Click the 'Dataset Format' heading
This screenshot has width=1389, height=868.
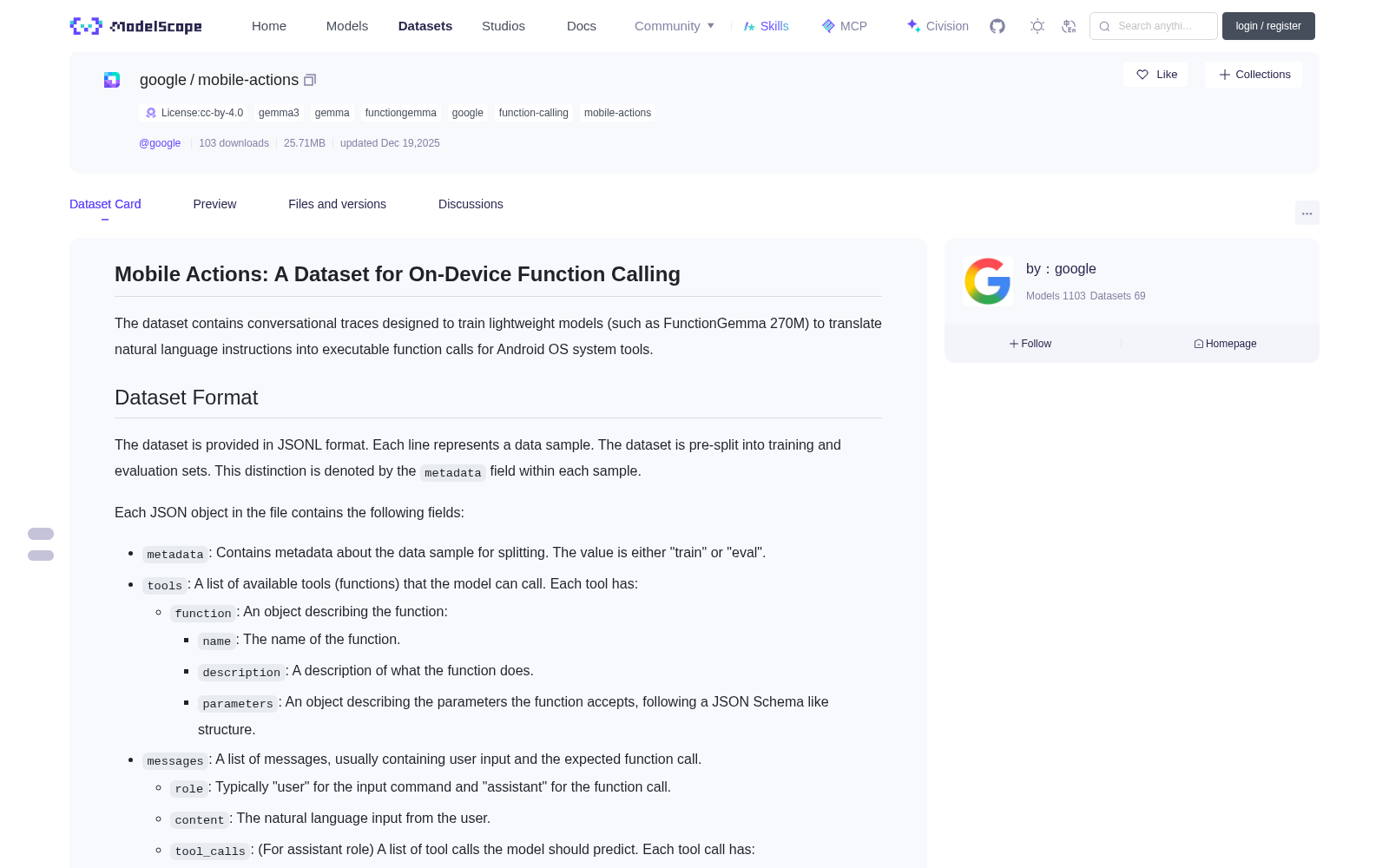[x=187, y=398]
